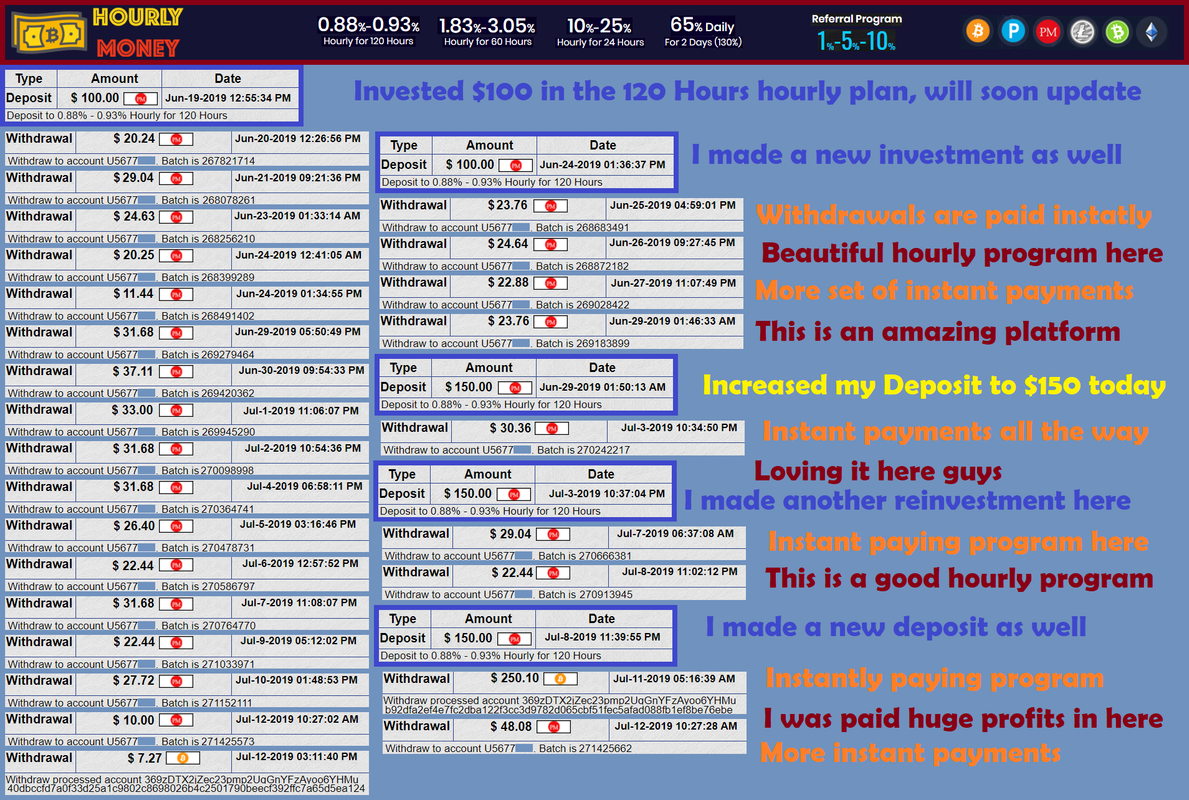Click the date 'Jul-11-2019 05:16:39 AM'
This screenshot has height=800, width=1189.
coord(674,679)
